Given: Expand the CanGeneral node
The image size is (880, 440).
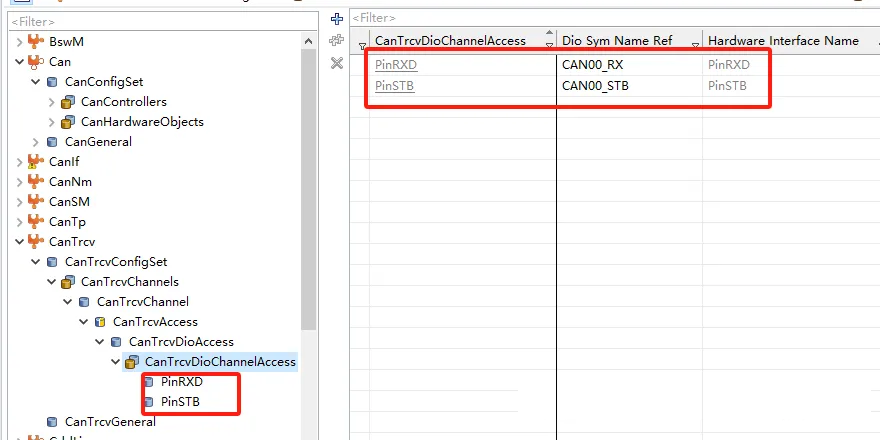Looking at the screenshot, I should point(35,142).
